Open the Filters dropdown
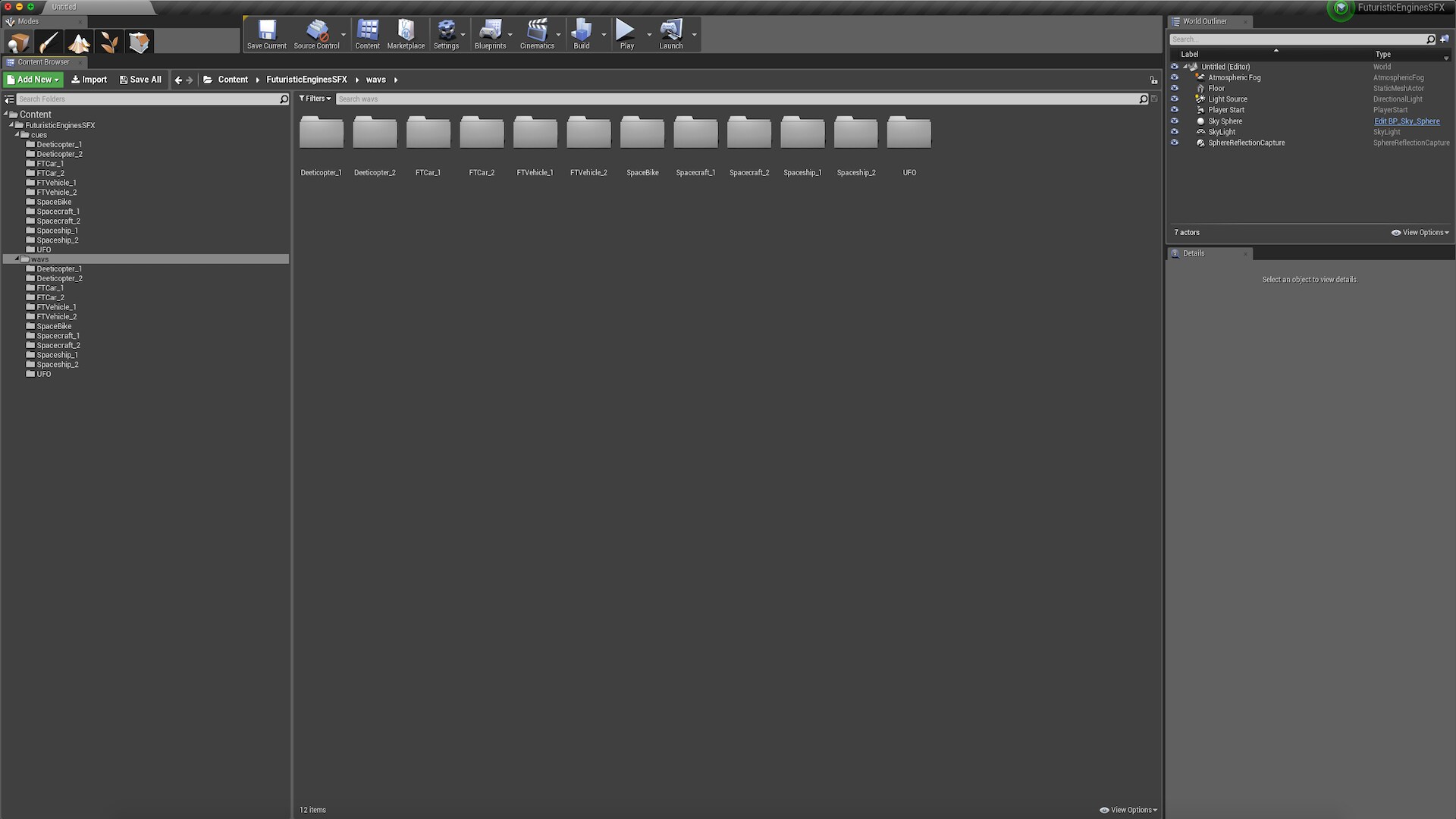 [x=315, y=99]
